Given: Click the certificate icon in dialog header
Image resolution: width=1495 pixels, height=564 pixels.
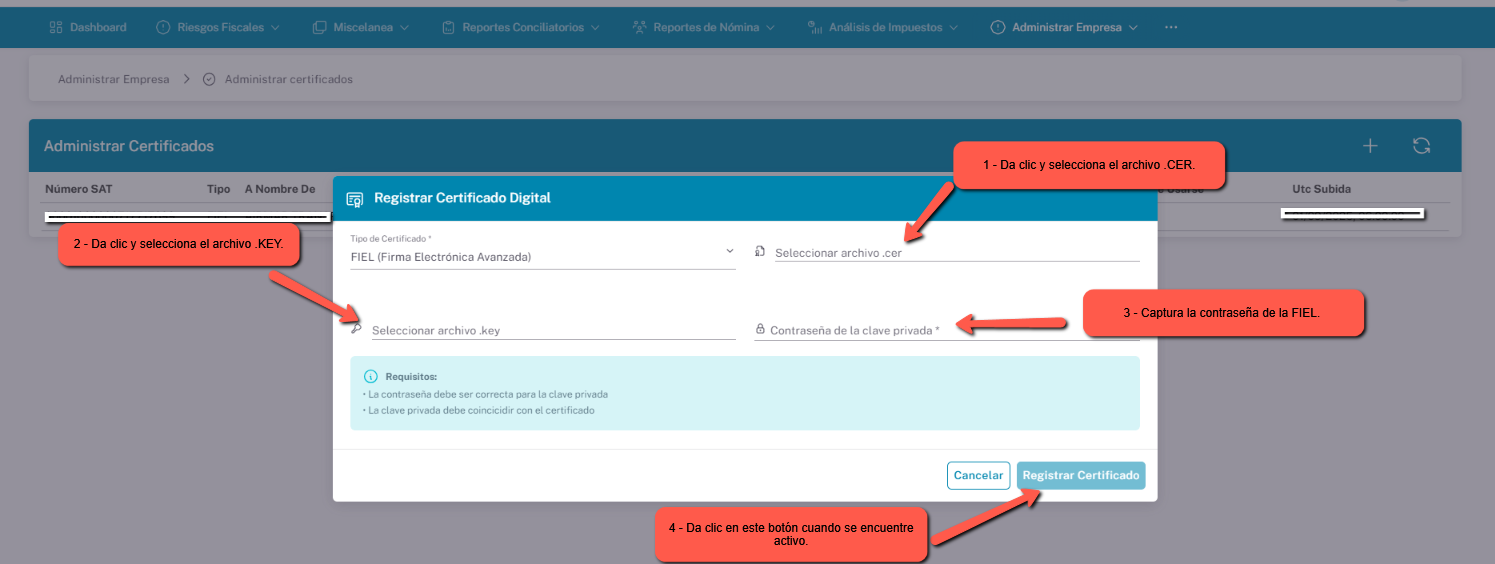Looking at the screenshot, I should coord(354,198).
